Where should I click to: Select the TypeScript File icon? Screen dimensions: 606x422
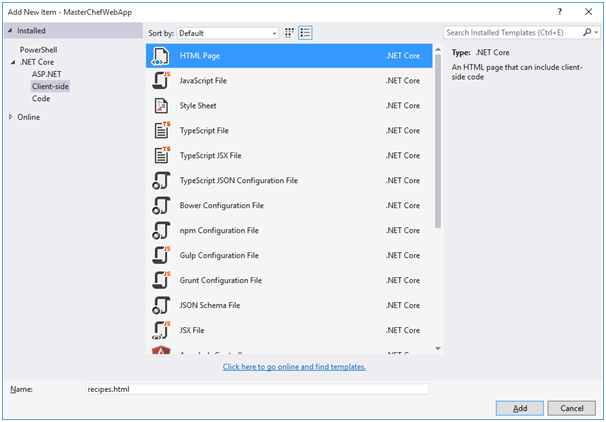162,131
